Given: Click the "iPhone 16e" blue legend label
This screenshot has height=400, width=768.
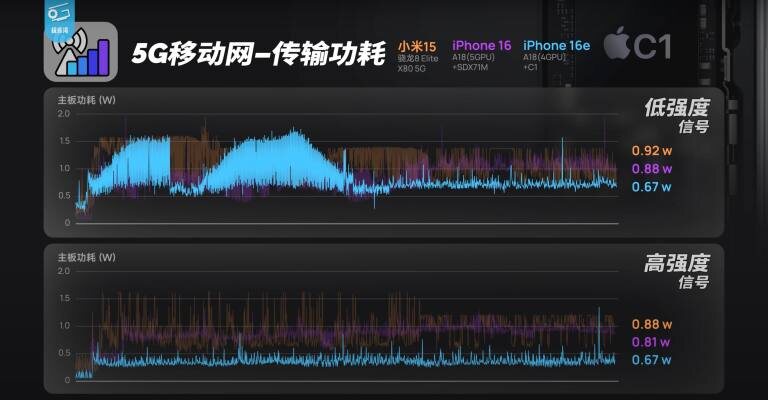Looking at the screenshot, I should click(x=556, y=46).
